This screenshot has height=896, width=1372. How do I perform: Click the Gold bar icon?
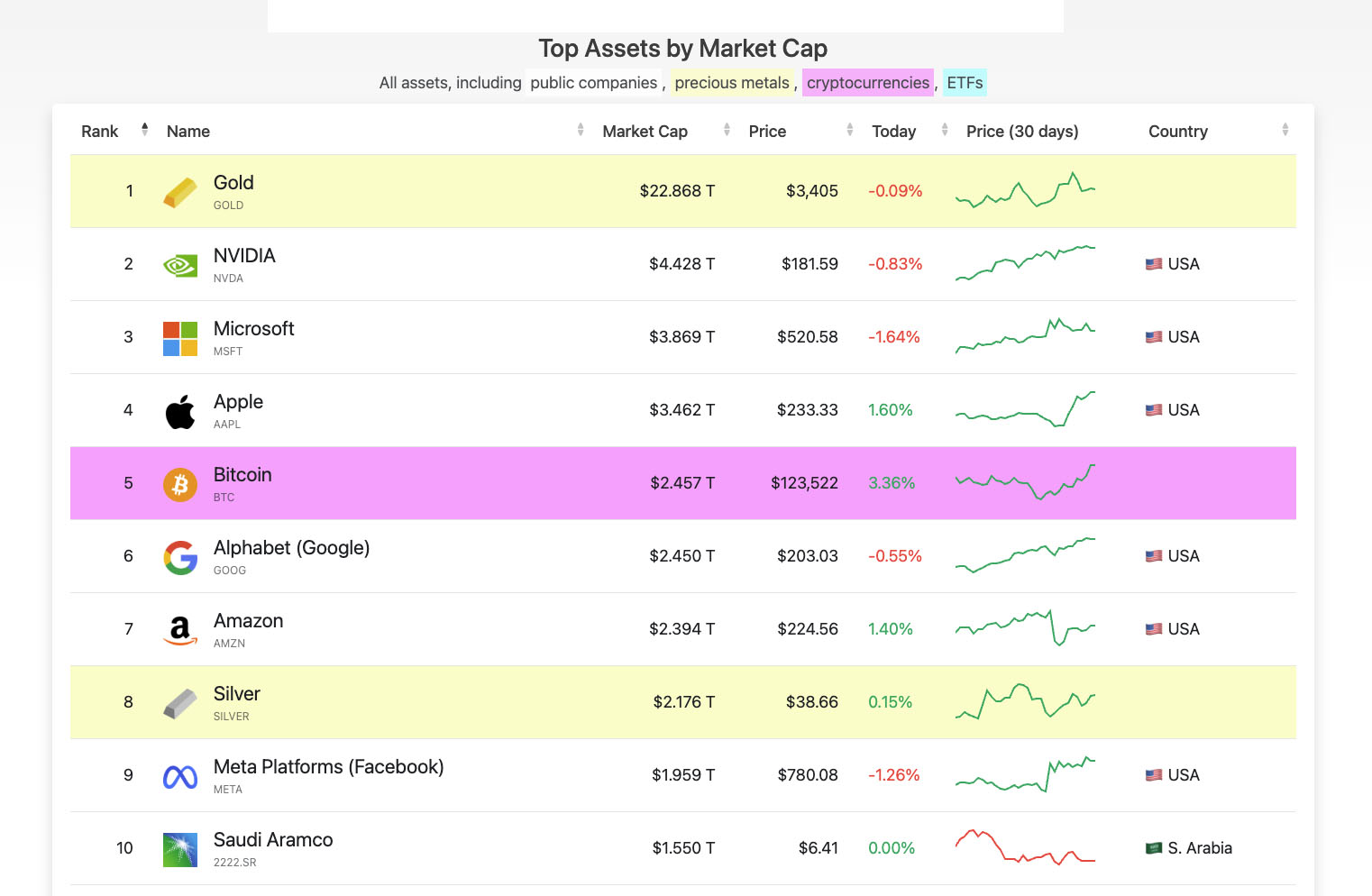[x=180, y=192]
